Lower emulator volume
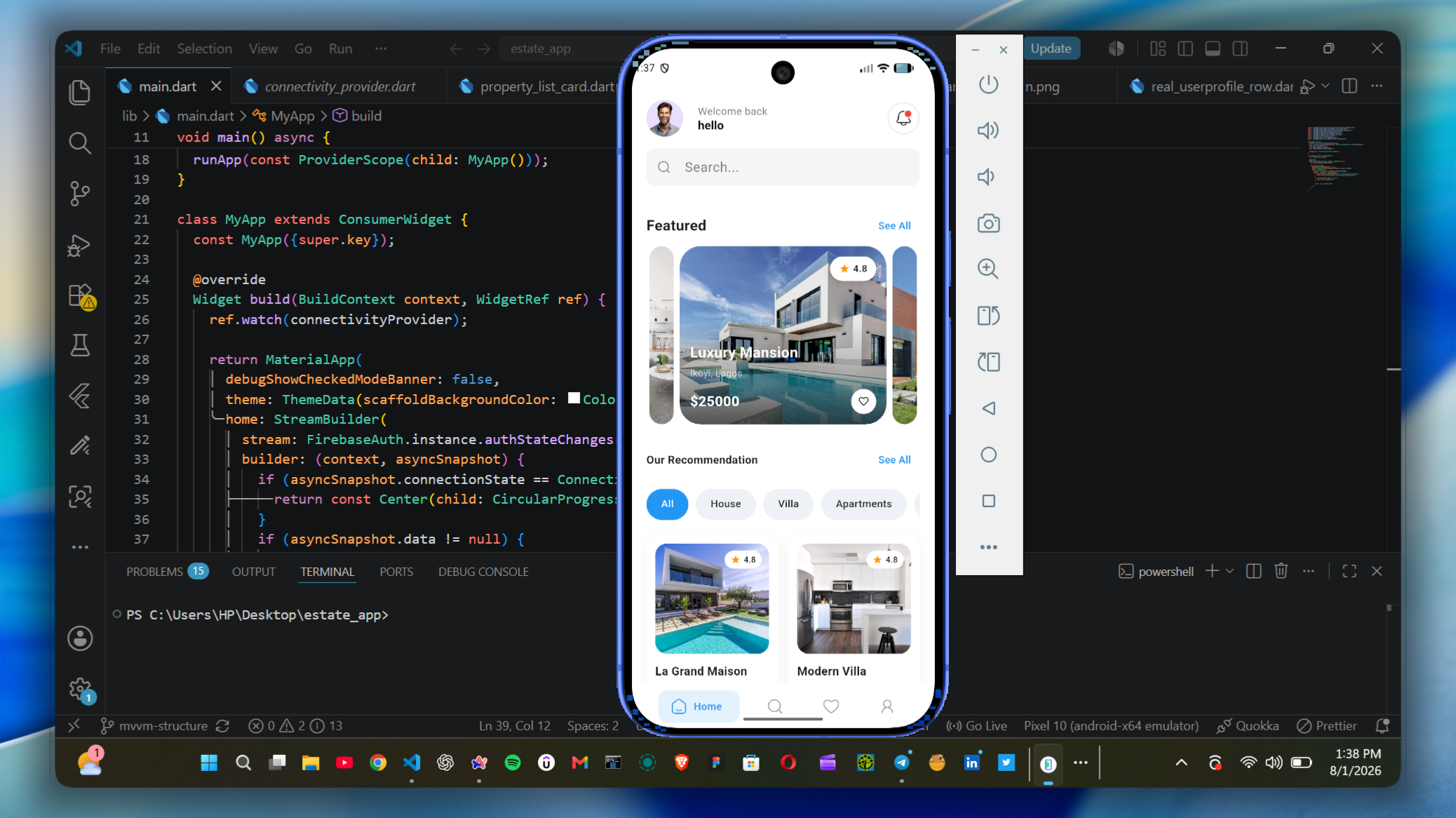The image size is (1456, 818). tap(987, 177)
